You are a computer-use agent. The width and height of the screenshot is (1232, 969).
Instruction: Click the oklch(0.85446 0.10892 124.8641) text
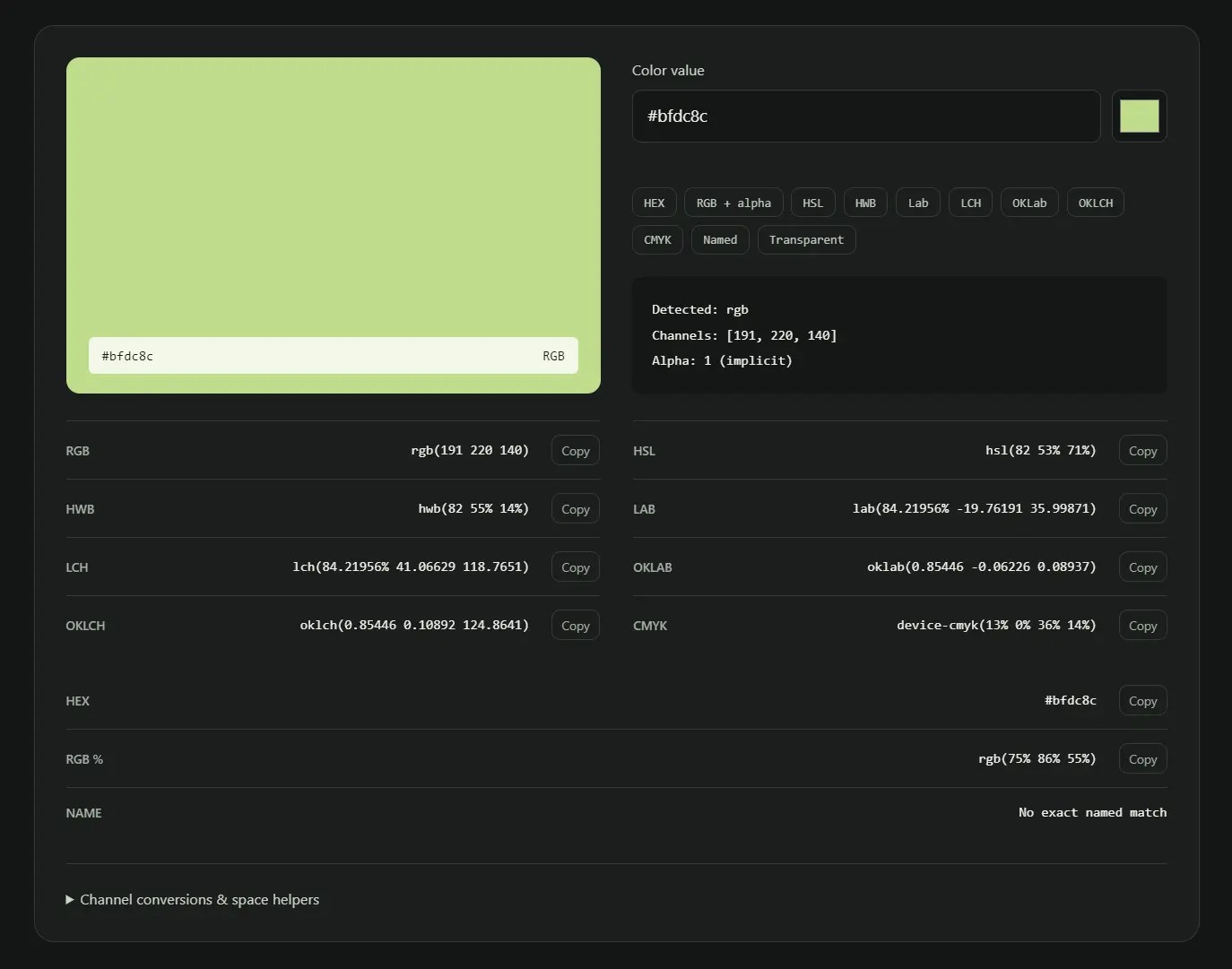point(414,625)
